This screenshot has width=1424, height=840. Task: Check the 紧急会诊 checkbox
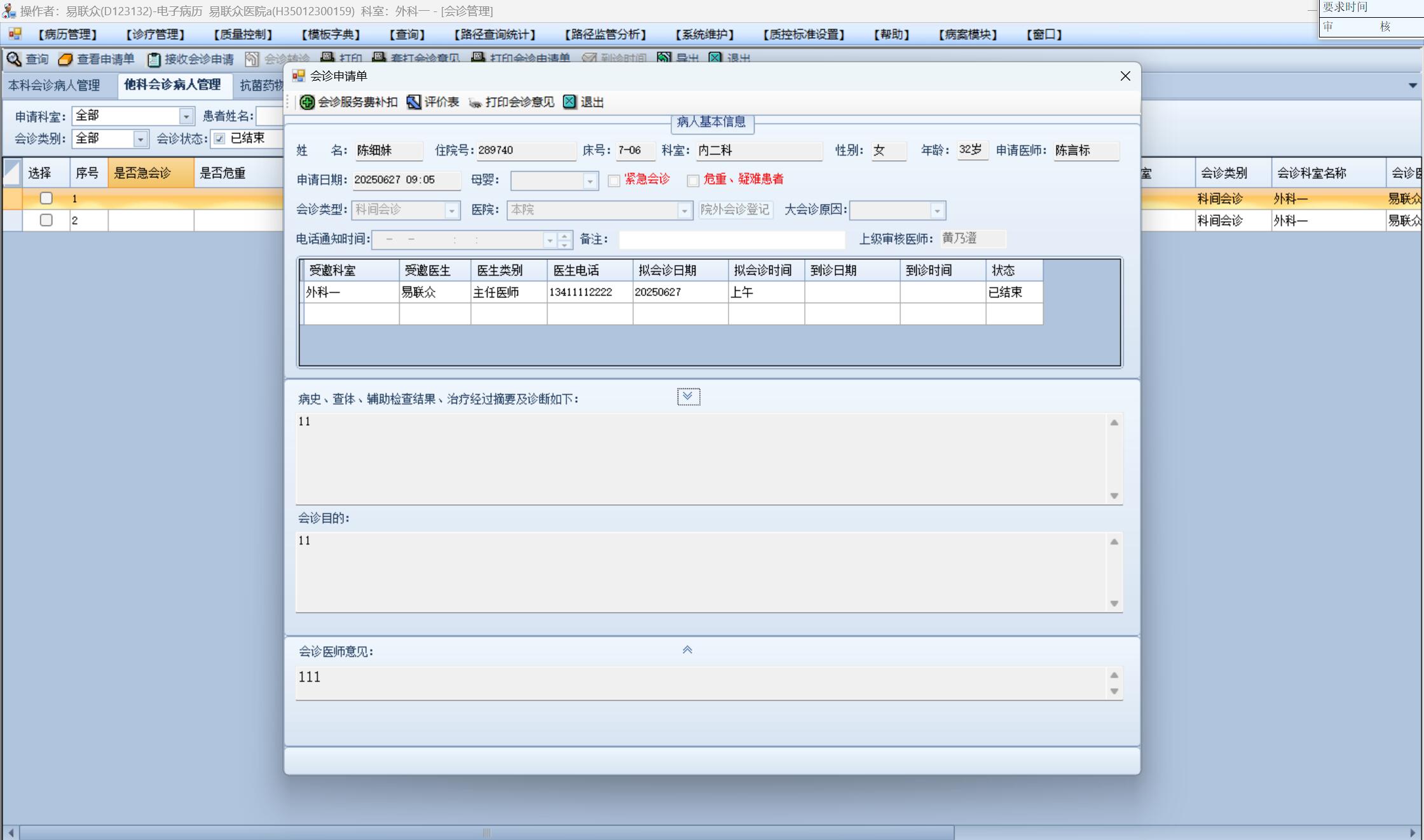pos(614,180)
